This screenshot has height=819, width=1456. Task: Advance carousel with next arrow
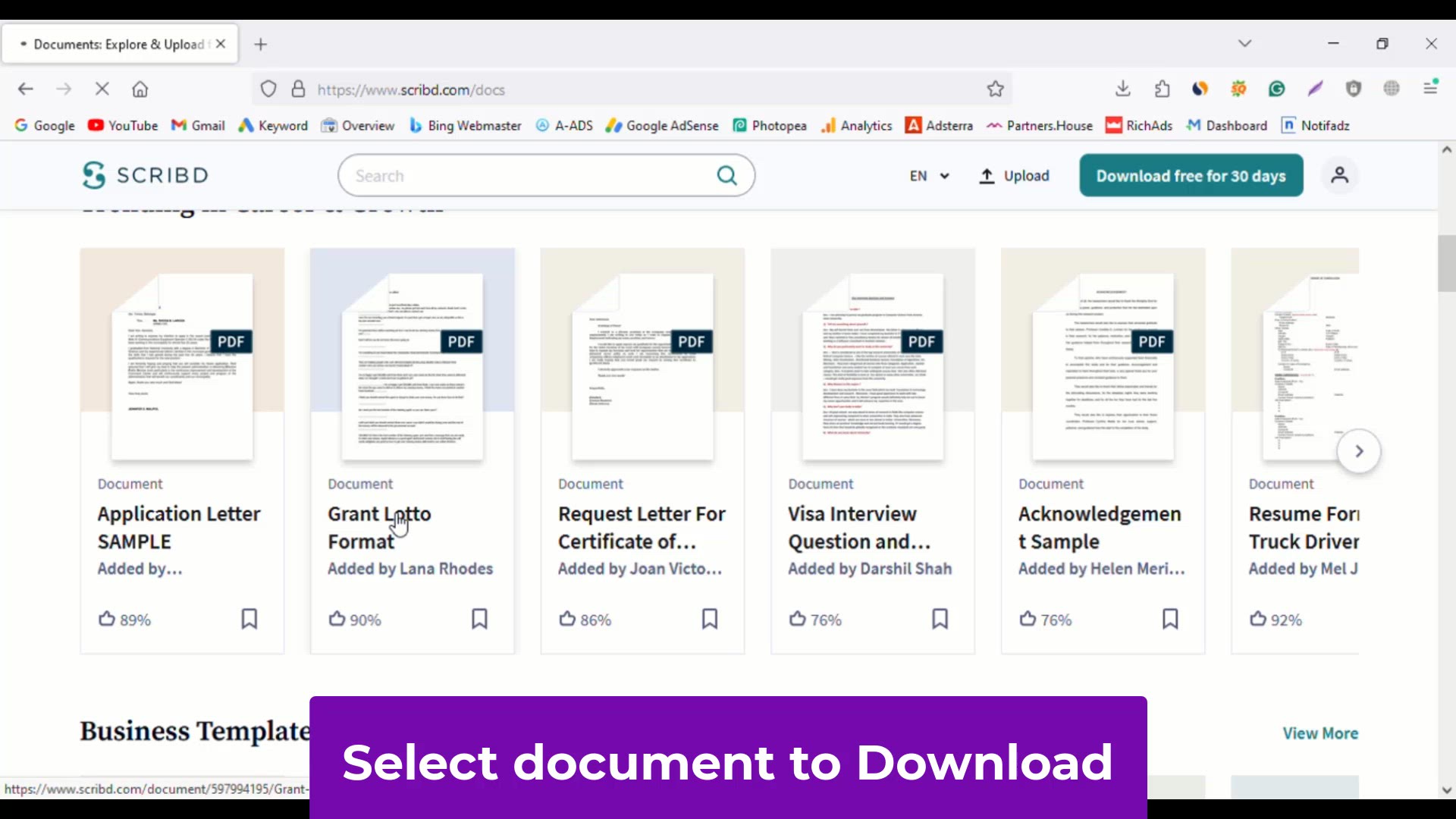pyautogui.click(x=1359, y=451)
